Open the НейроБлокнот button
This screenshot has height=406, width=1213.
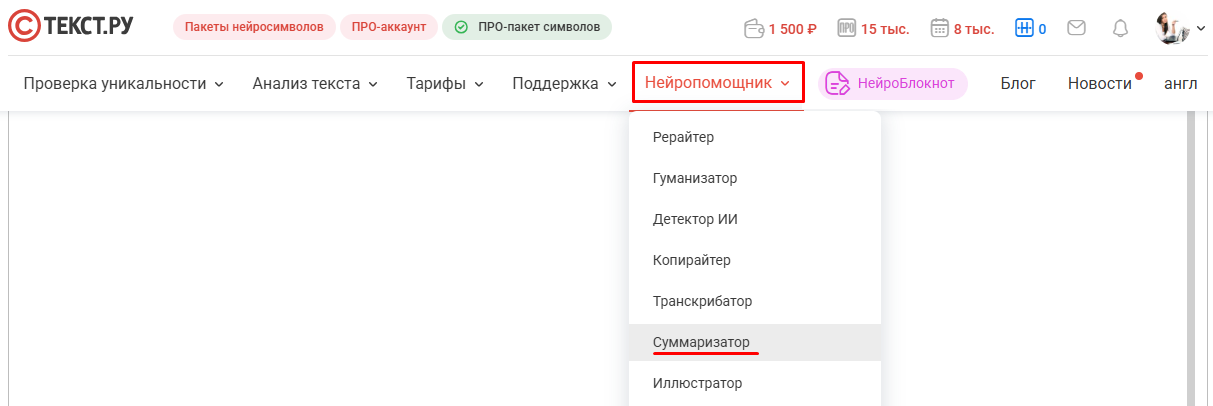[x=892, y=84]
